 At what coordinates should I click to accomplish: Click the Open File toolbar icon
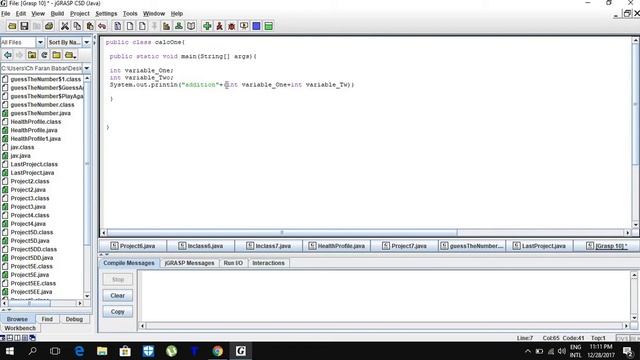[12, 26]
